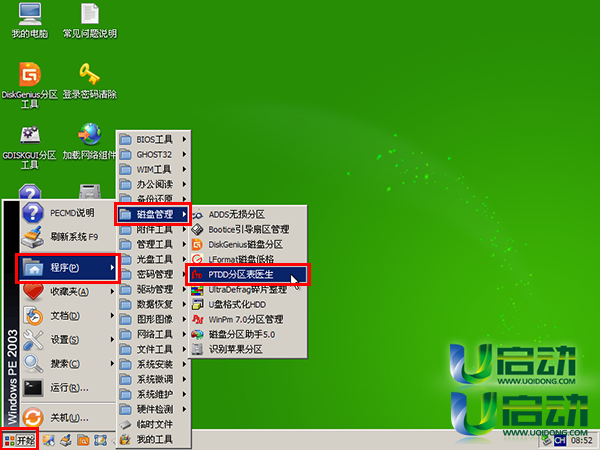
Task: Open the GHOST32 submenu folder
Action: point(153,155)
